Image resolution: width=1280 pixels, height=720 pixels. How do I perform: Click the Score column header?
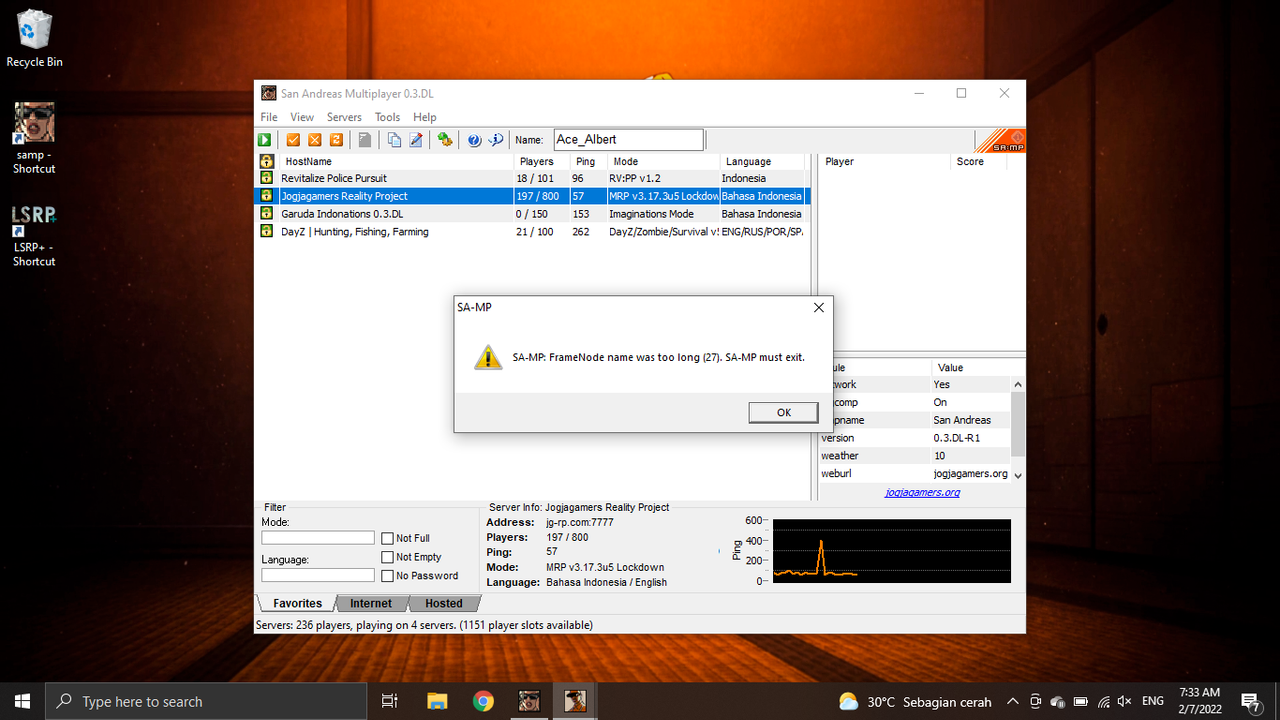point(987,161)
